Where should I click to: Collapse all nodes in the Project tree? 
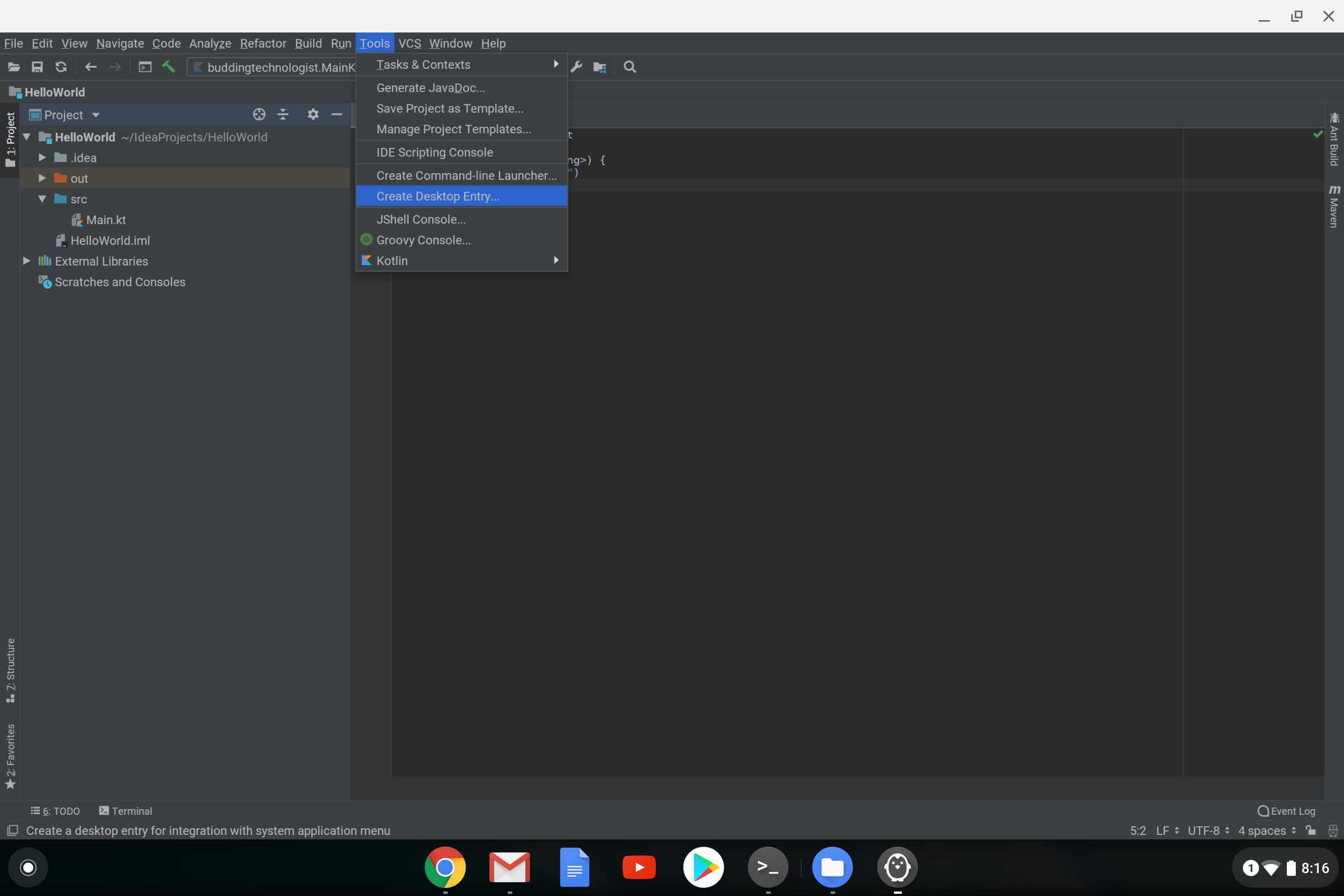[283, 114]
